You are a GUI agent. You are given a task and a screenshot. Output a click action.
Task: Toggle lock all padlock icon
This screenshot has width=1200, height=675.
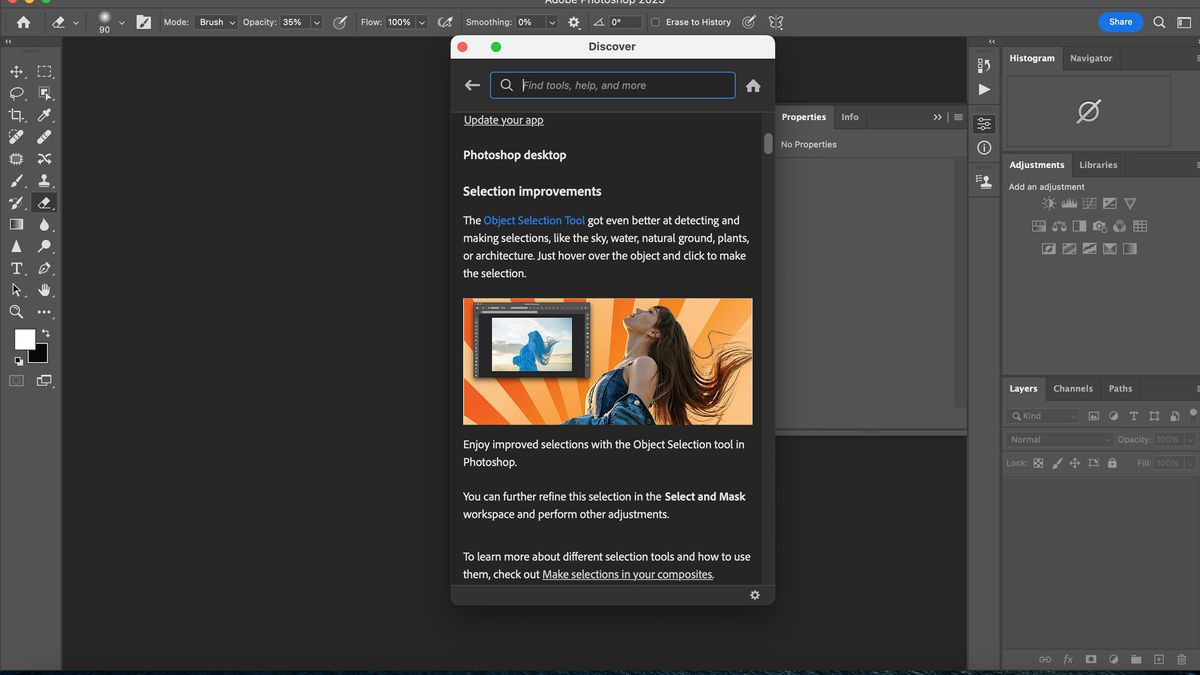[x=1112, y=463]
